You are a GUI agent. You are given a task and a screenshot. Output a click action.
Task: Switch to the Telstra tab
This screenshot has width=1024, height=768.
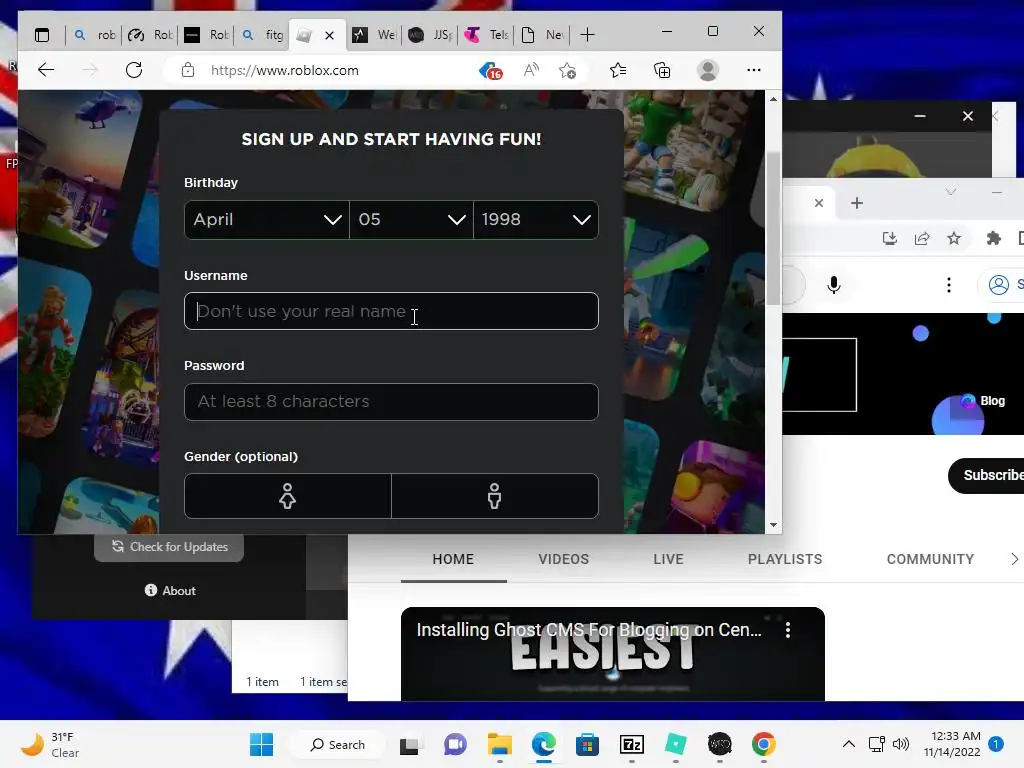pos(487,35)
